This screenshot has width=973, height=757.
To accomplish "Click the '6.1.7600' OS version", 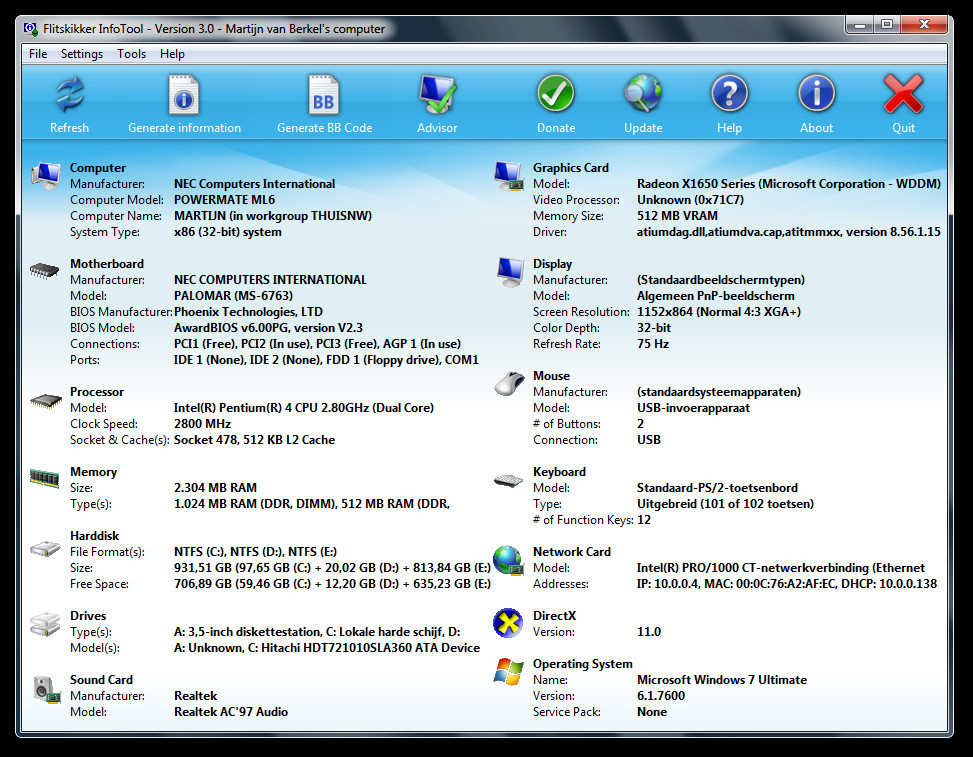I will click(x=661, y=696).
